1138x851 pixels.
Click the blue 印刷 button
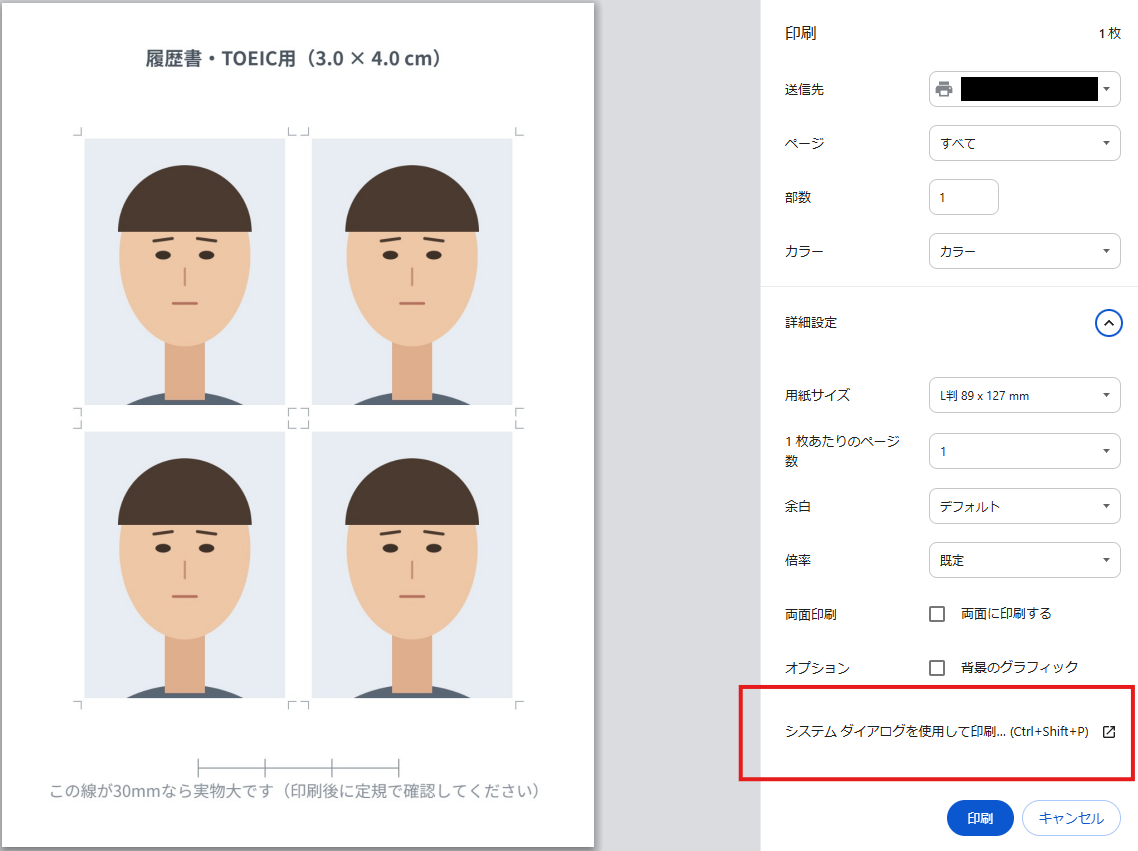(980, 818)
